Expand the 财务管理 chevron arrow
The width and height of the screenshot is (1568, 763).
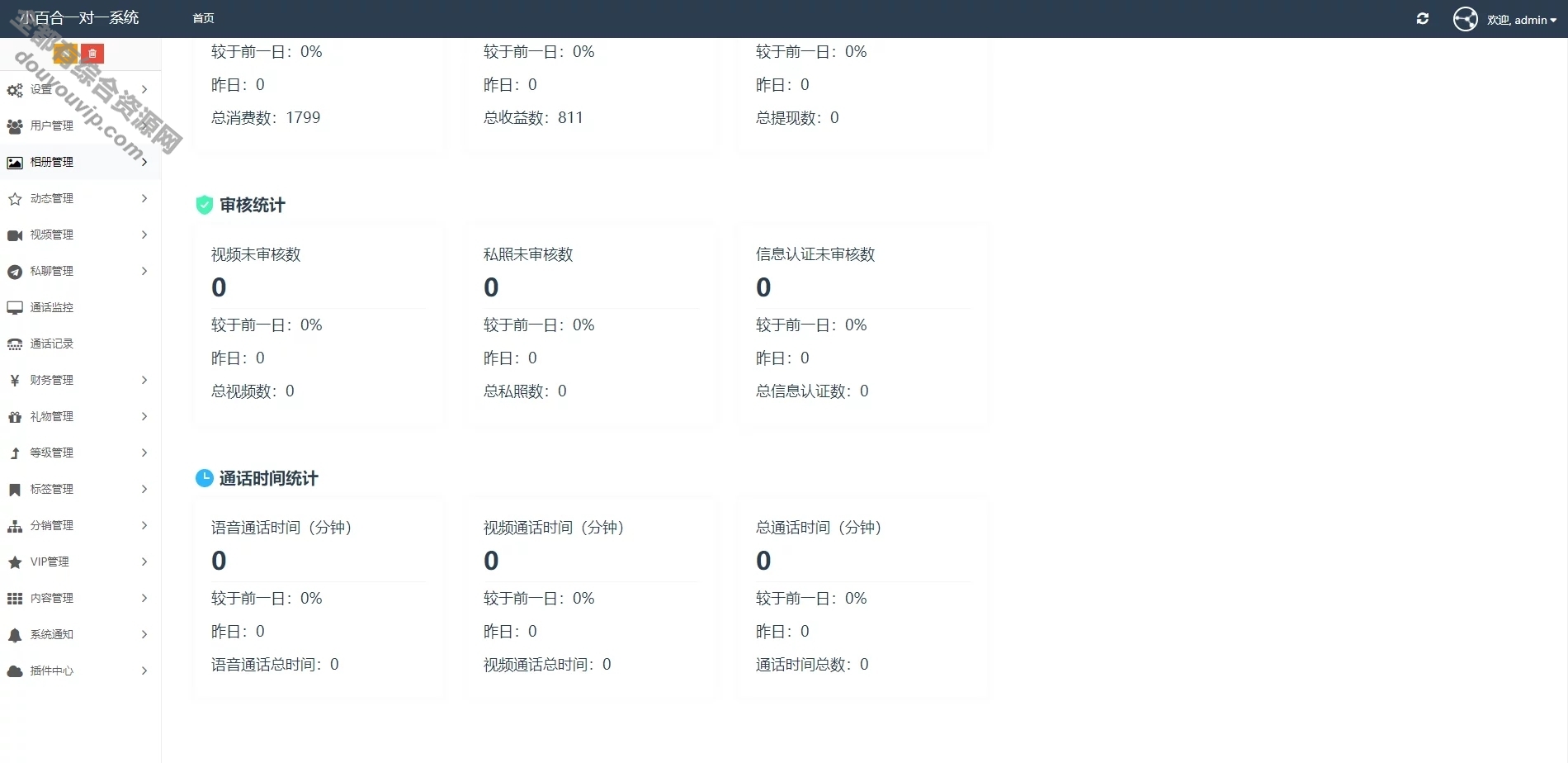pyautogui.click(x=144, y=380)
